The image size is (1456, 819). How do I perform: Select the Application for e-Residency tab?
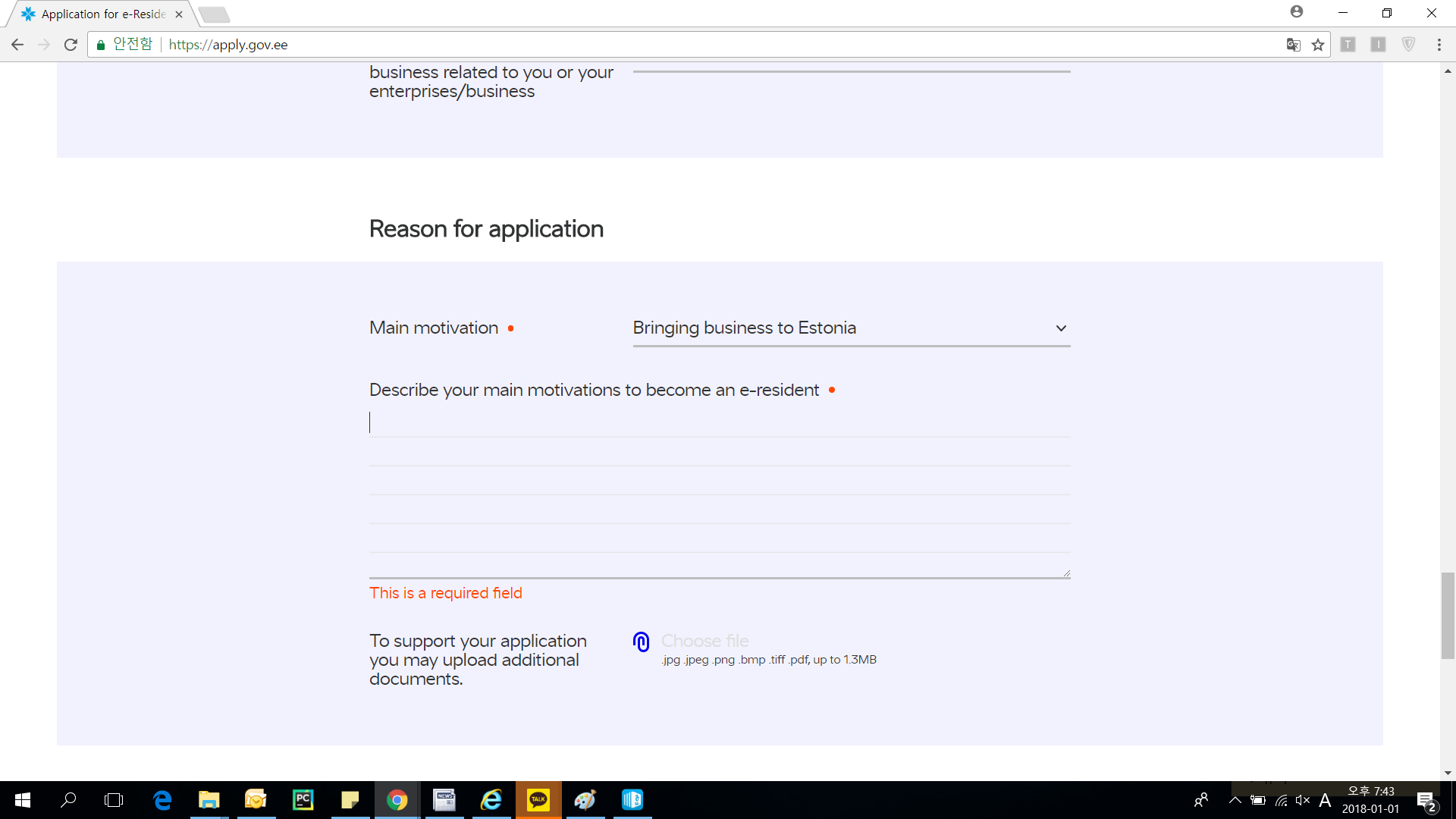[x=102, y=14]
